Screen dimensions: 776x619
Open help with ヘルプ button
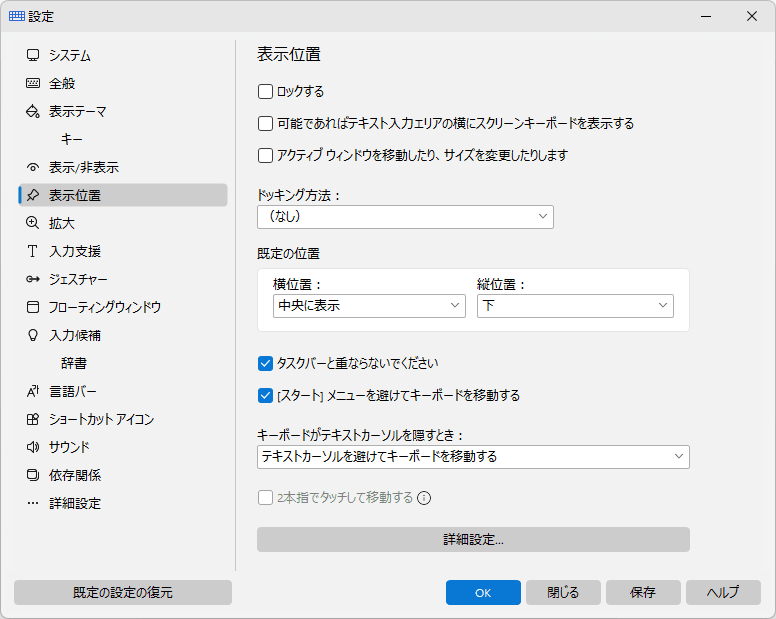click(723, 592)
